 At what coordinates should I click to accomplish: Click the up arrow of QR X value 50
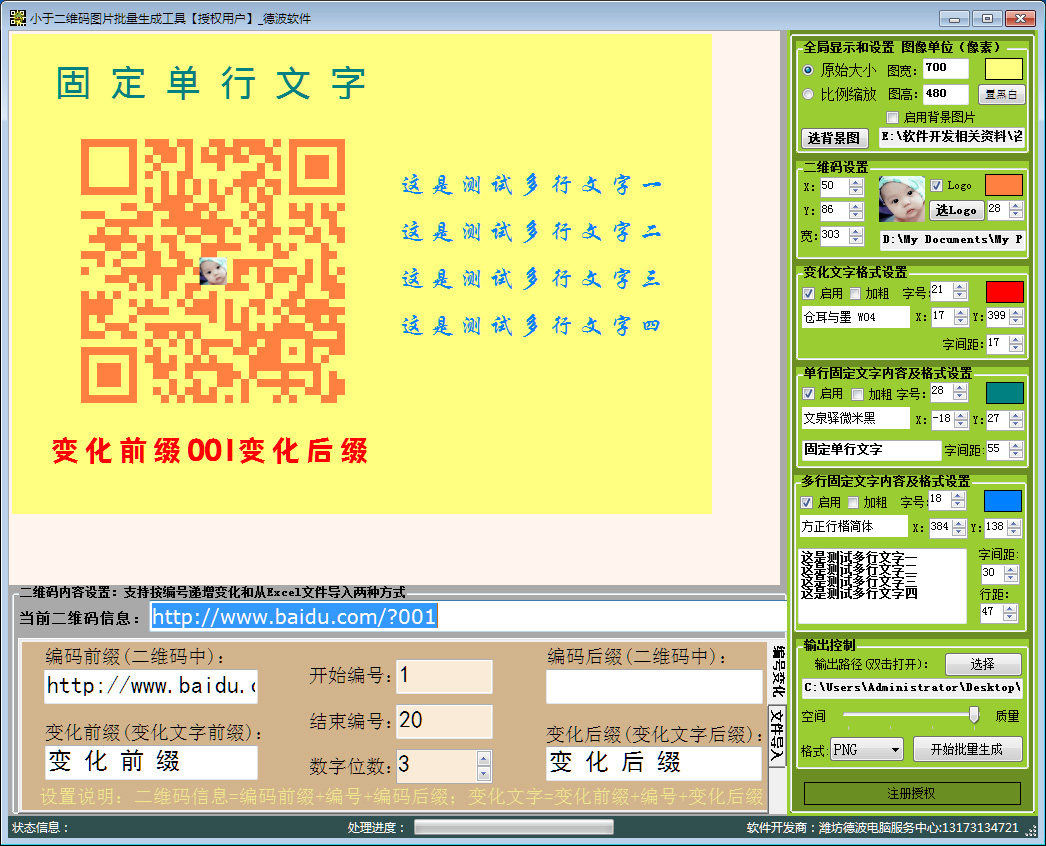point(857,182)
